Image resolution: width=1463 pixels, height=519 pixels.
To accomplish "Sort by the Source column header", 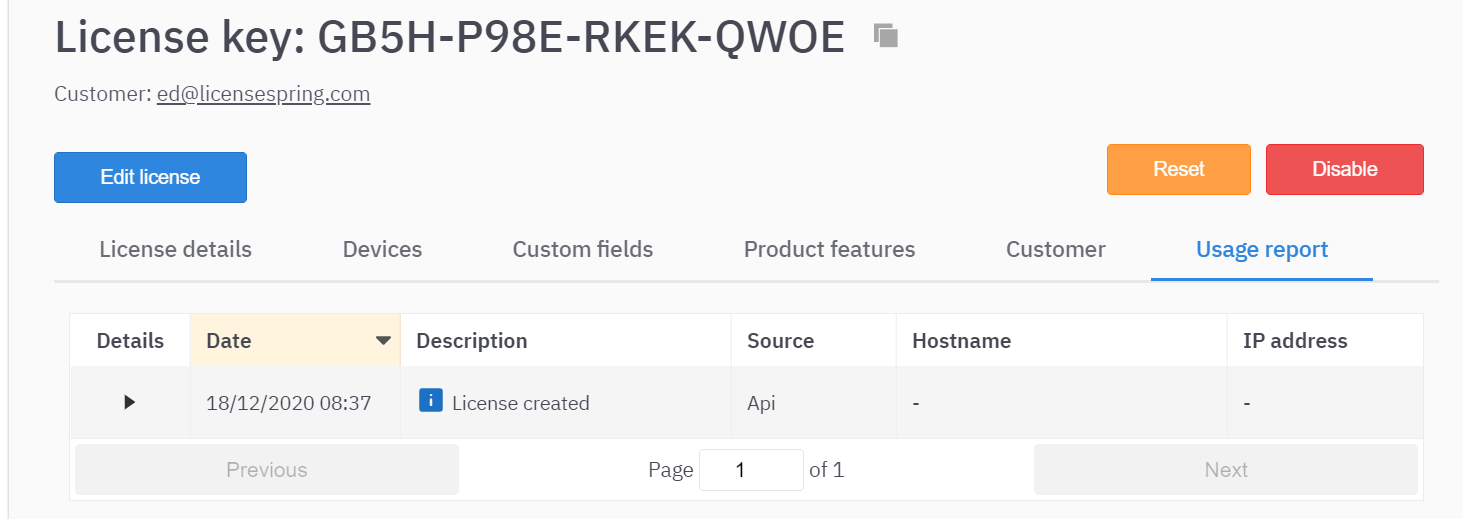I will point(780,341).
